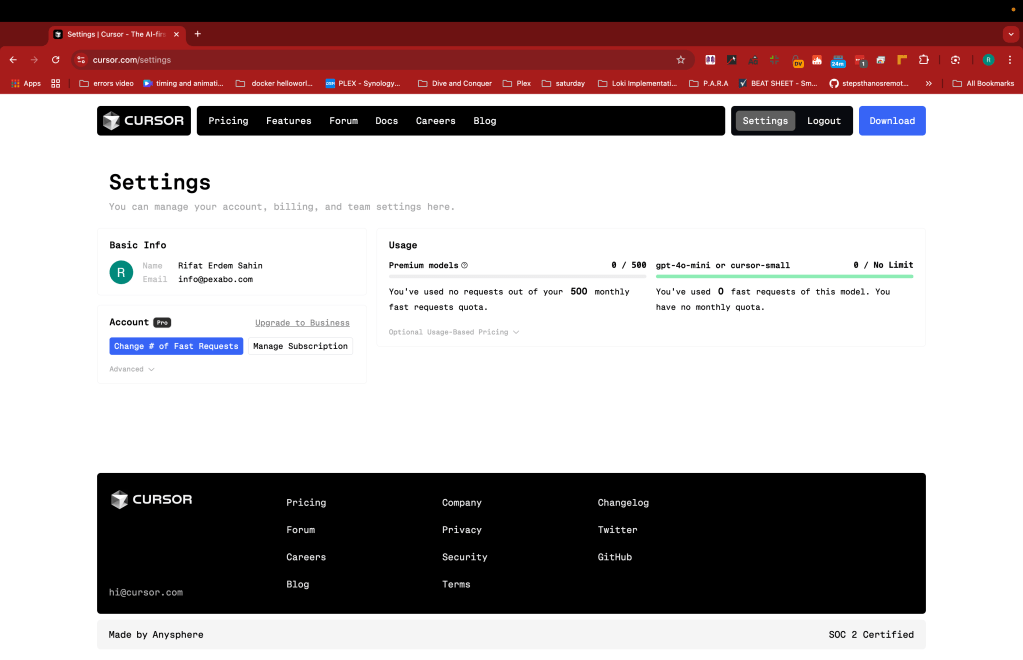Viewport: 1023px width, 660px height.
Task: Open the Chrome three-dot menu
Action: pyautogui.click(x=1010, y=60)
